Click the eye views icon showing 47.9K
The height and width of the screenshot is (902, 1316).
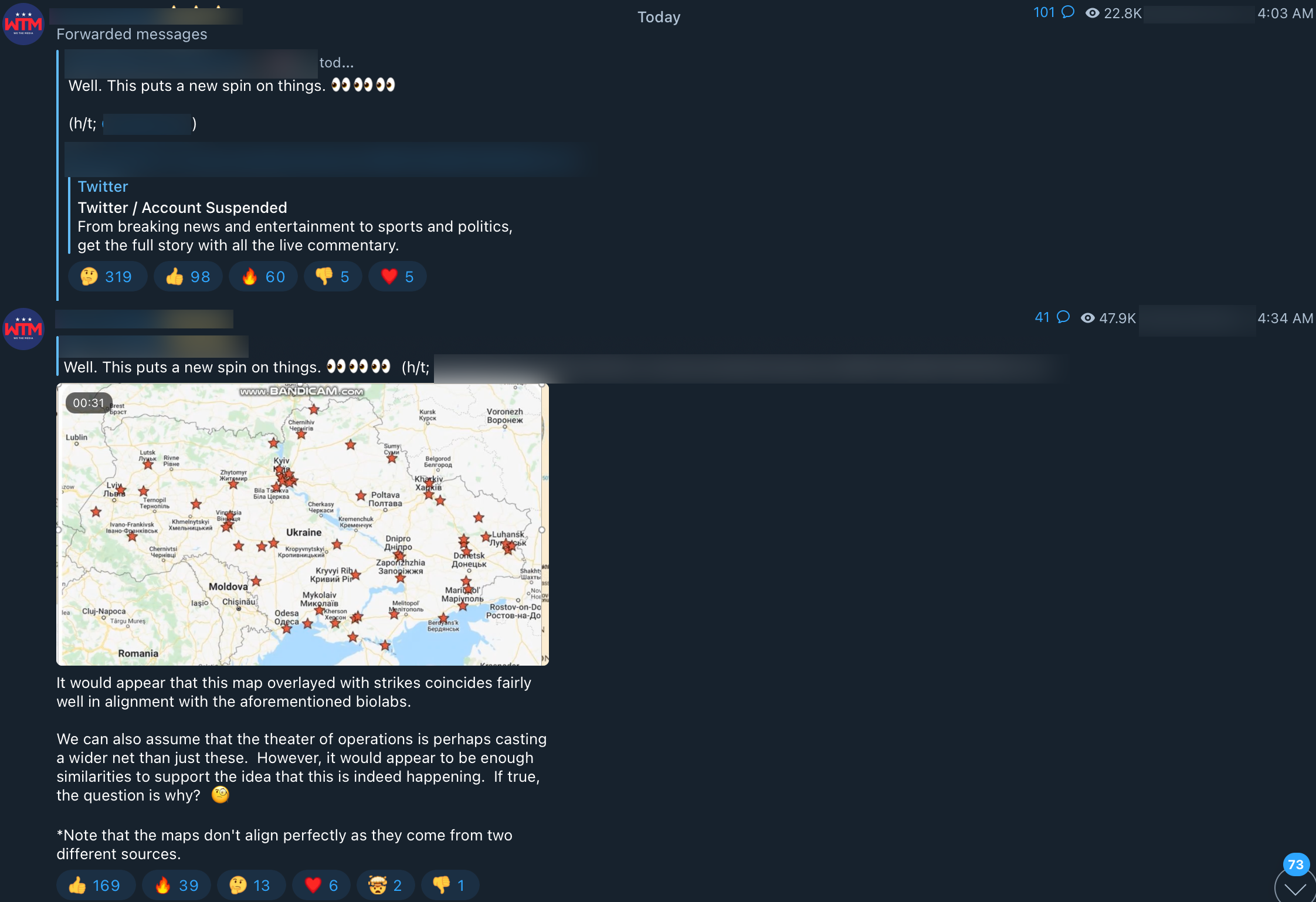coord(1088,318)
